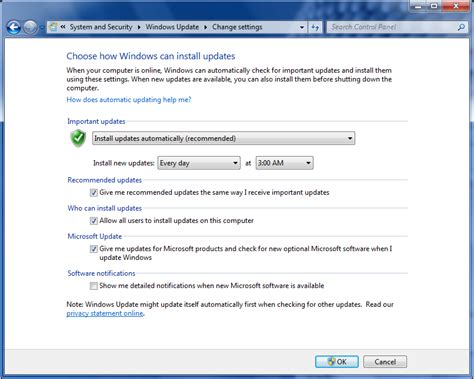Open the 3:00 AM time dropdown

pos(284,163)
